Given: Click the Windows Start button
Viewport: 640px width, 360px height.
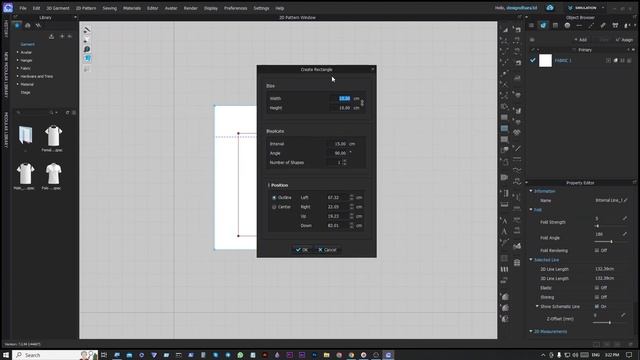Looking at the screenshot, I should [x=6, y=355].
